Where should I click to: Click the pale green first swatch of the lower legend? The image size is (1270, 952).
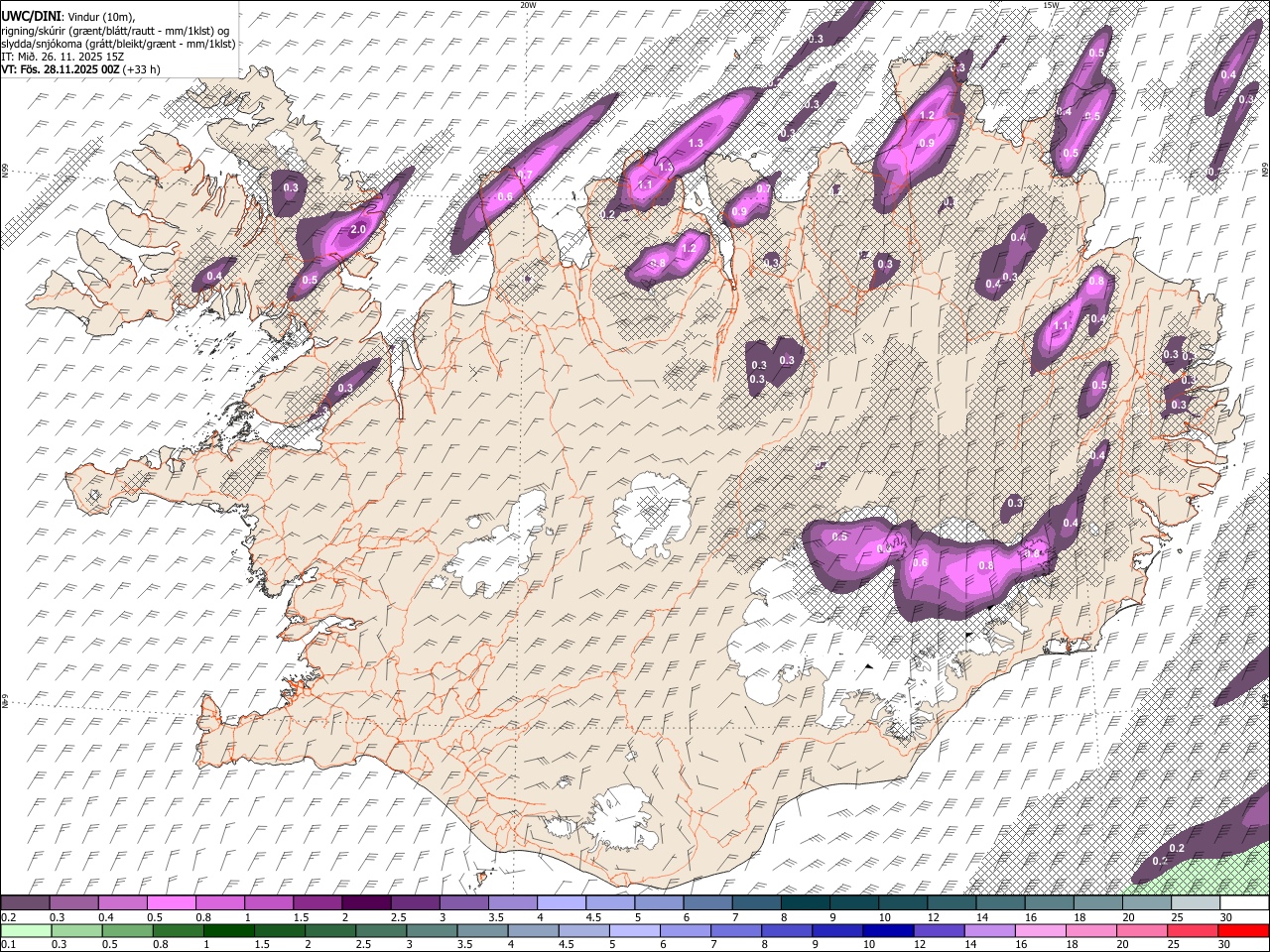26,931
